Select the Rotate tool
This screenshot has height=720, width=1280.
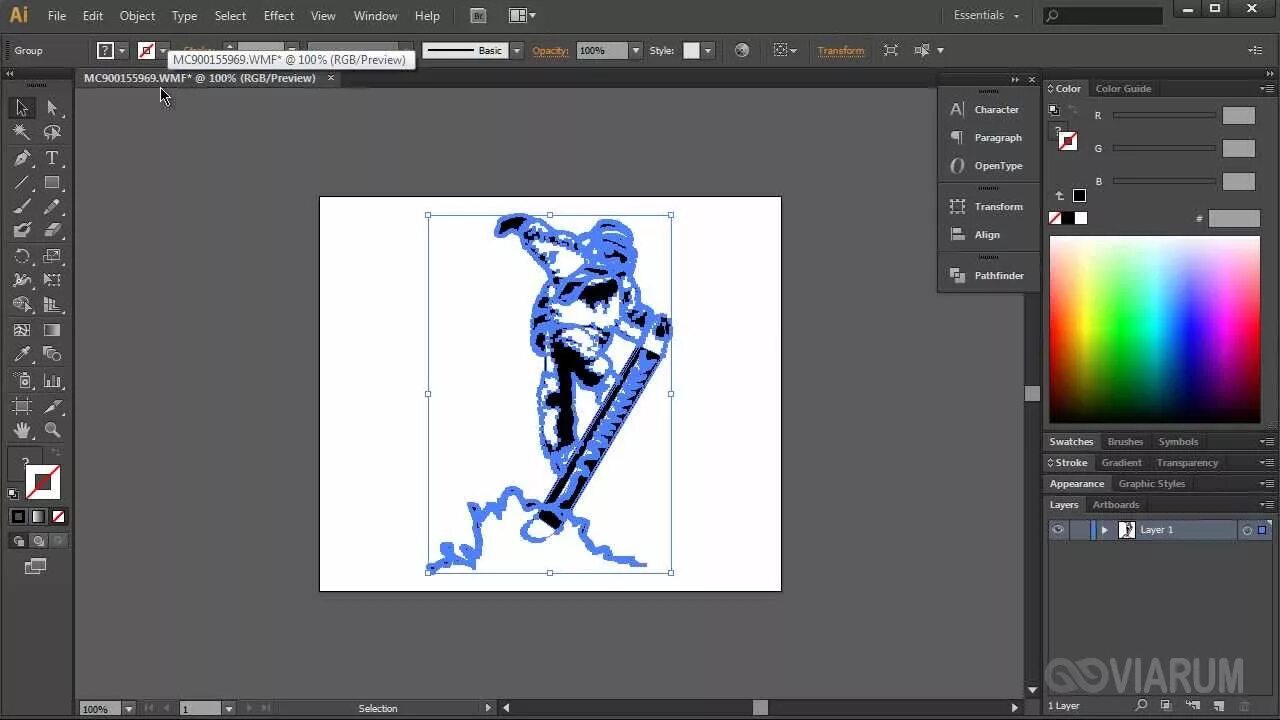22,255
